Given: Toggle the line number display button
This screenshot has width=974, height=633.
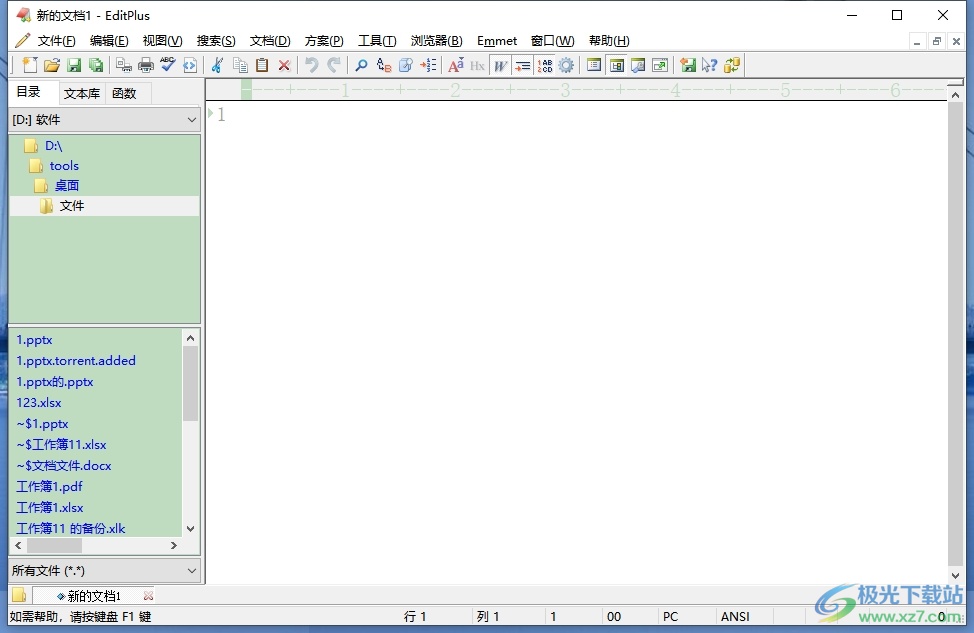Looking at the screenshot, I should click(544, 66).
